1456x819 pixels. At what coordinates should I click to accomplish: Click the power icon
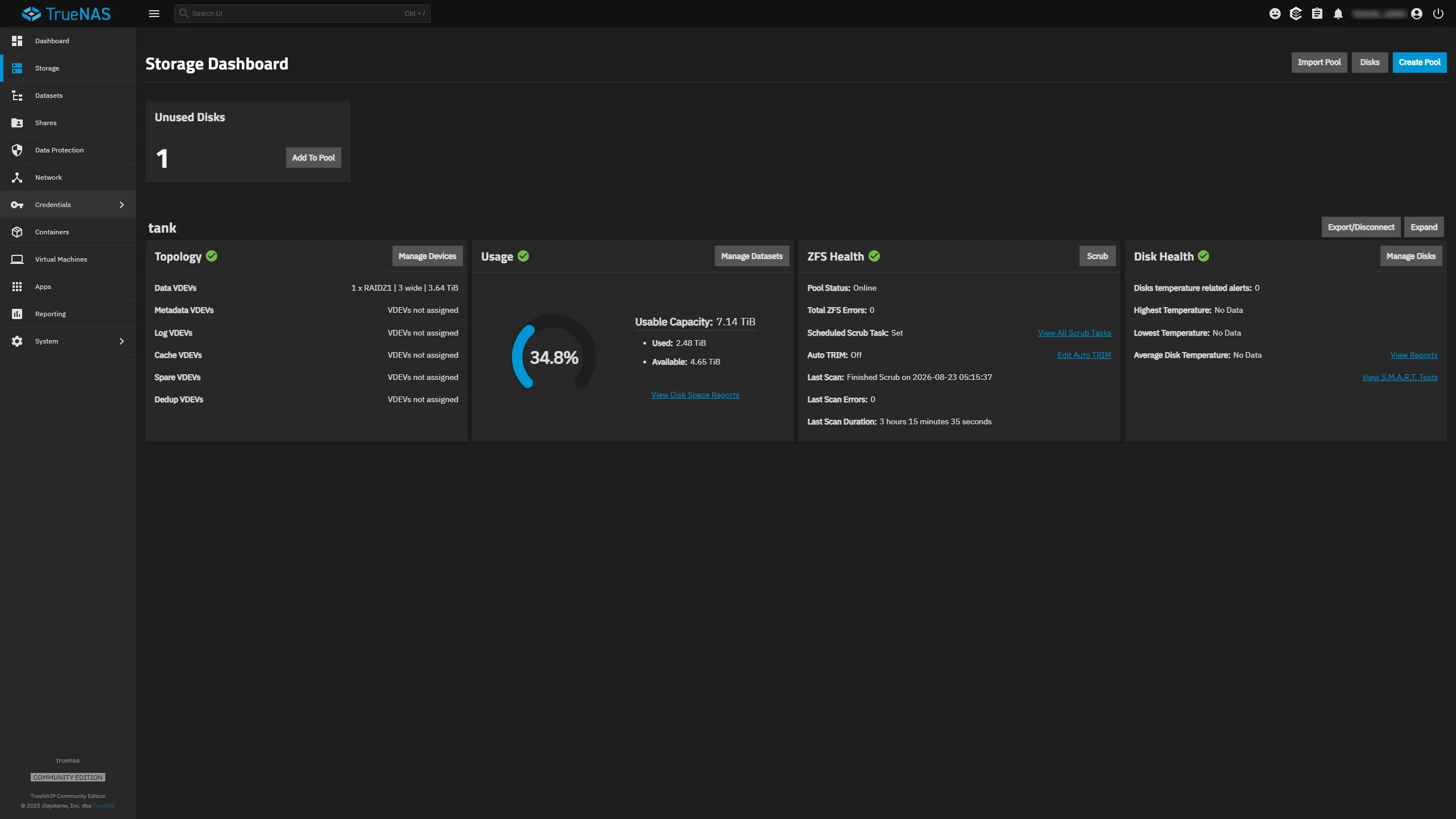click(1438, 14)
